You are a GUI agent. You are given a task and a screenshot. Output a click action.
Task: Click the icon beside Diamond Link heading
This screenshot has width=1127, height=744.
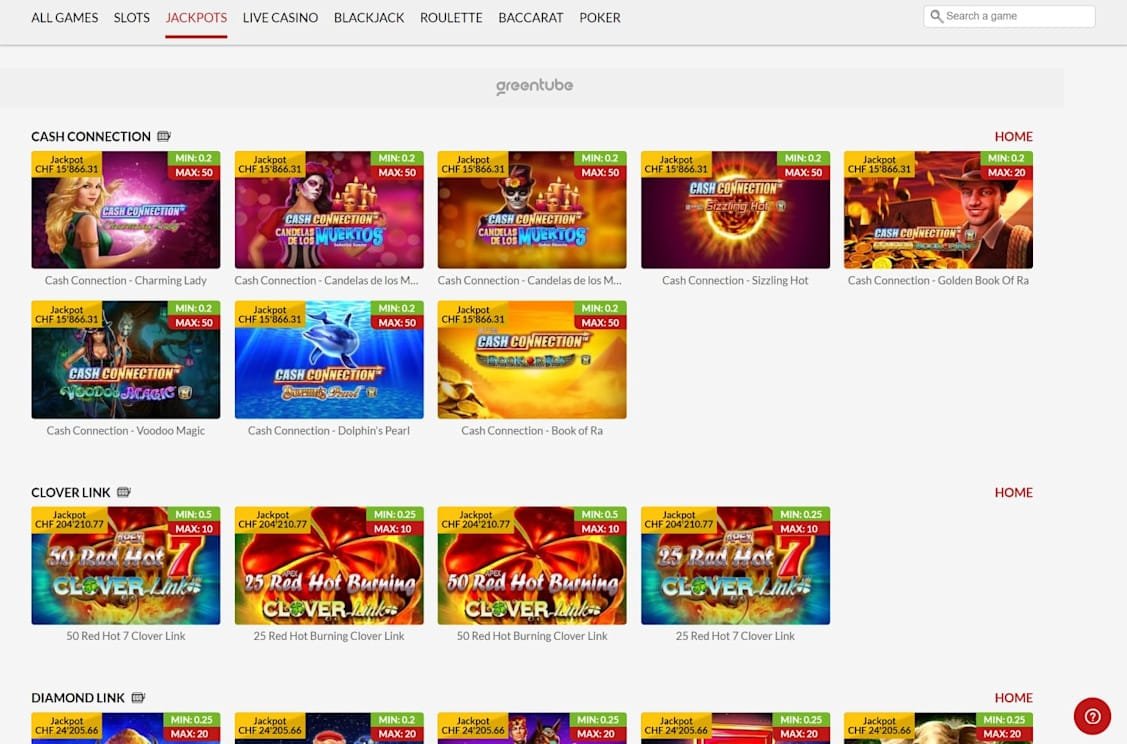click(138, 697)
